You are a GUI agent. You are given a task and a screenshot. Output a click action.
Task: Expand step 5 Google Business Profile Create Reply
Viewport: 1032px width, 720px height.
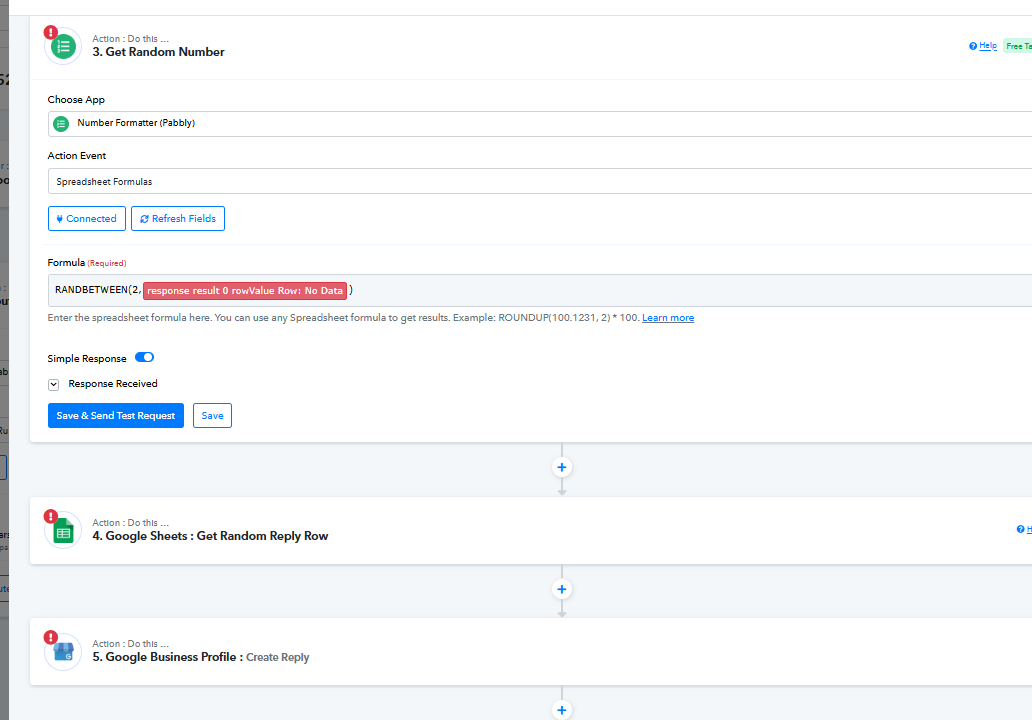pyautogui.click(x=530, y=652)
